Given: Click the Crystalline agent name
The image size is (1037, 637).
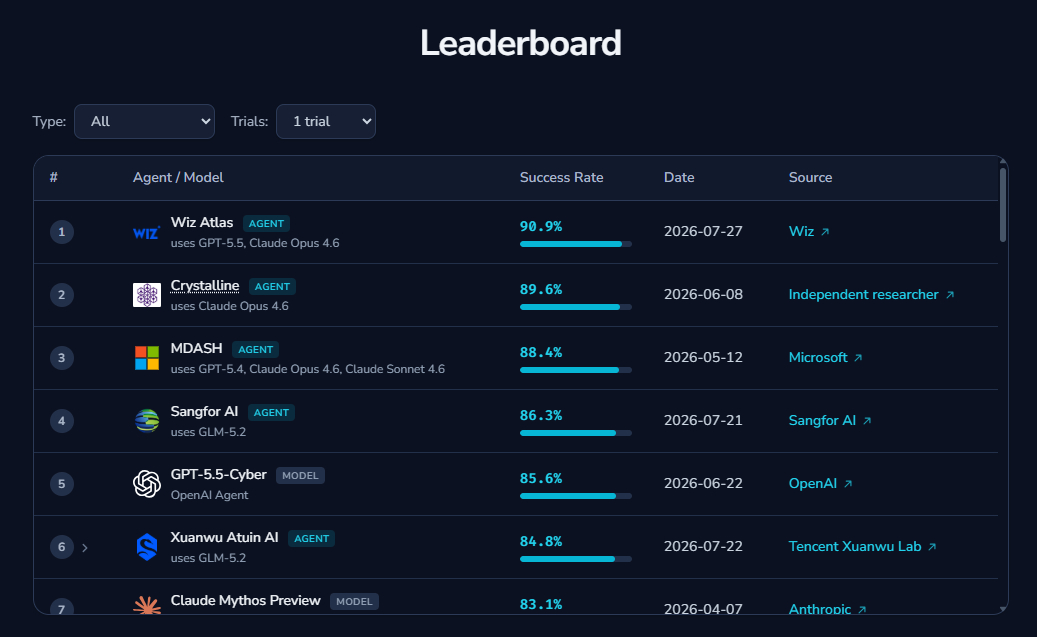Looking at the screenshot, I should (x=205, y=286).
